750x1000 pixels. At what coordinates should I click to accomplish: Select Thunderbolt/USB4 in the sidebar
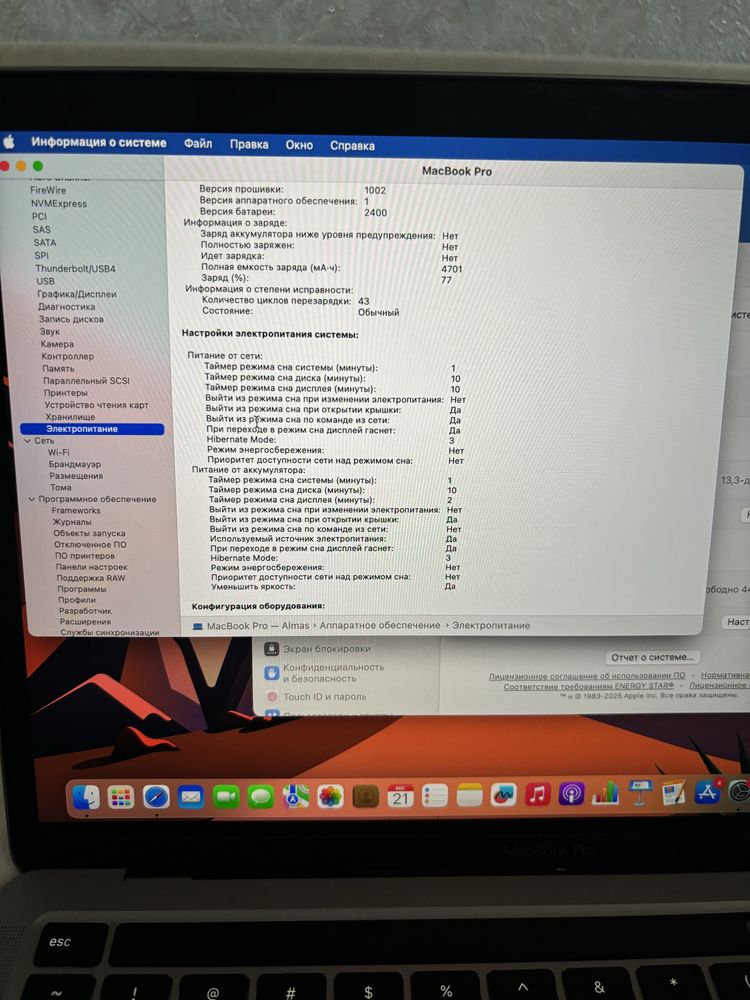[x=75, y=268]
